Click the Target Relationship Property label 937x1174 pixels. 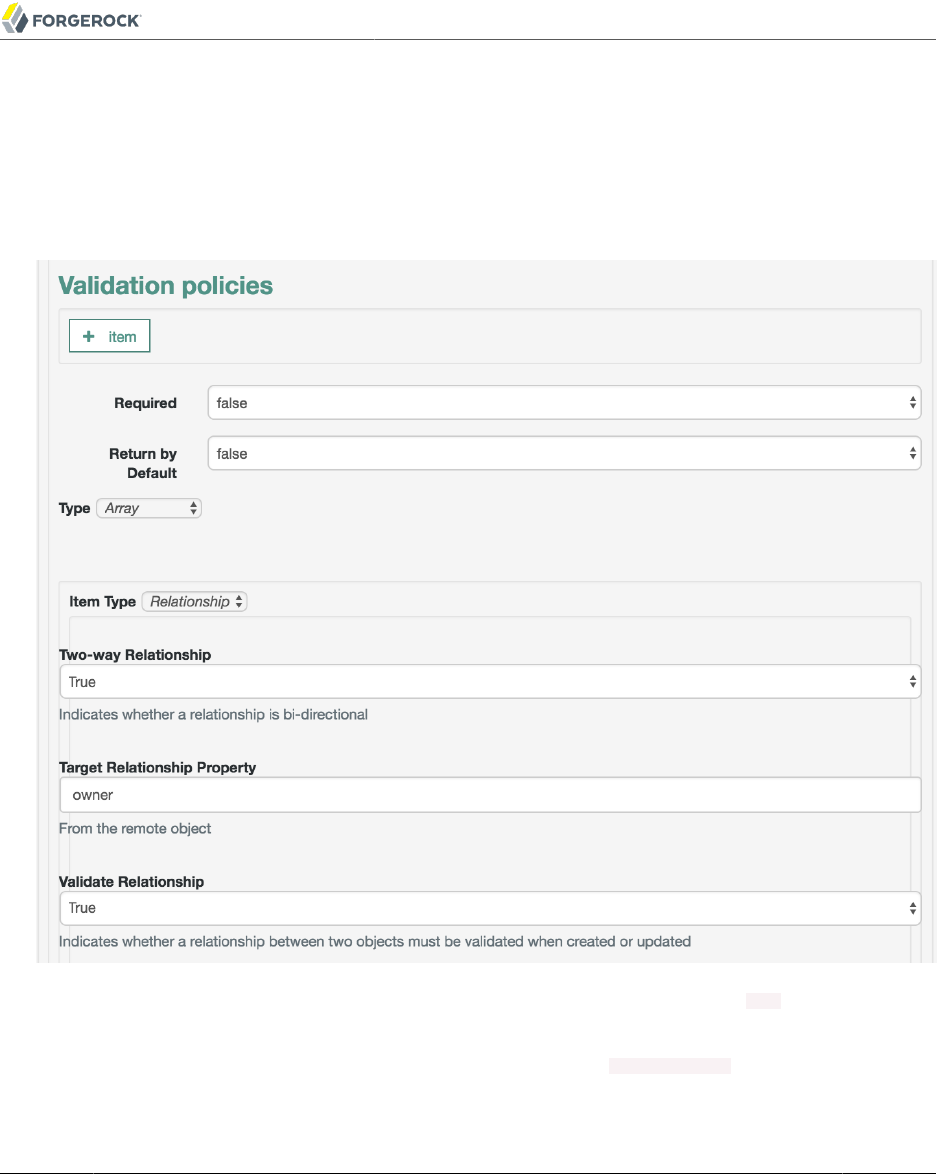[157, 768]
